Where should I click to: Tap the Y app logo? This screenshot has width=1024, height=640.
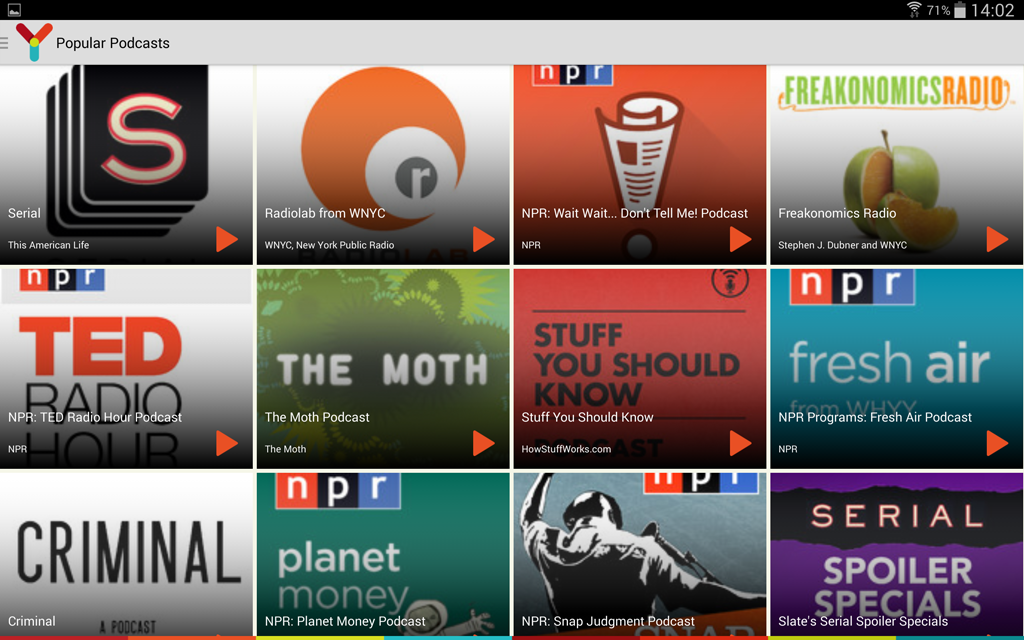point(33,42)
